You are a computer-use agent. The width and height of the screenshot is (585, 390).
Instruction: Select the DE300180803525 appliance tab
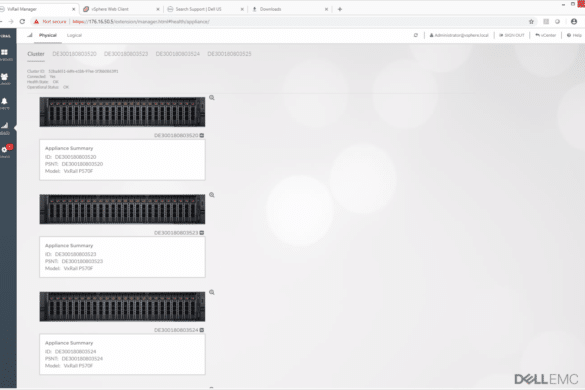[229, 54]
